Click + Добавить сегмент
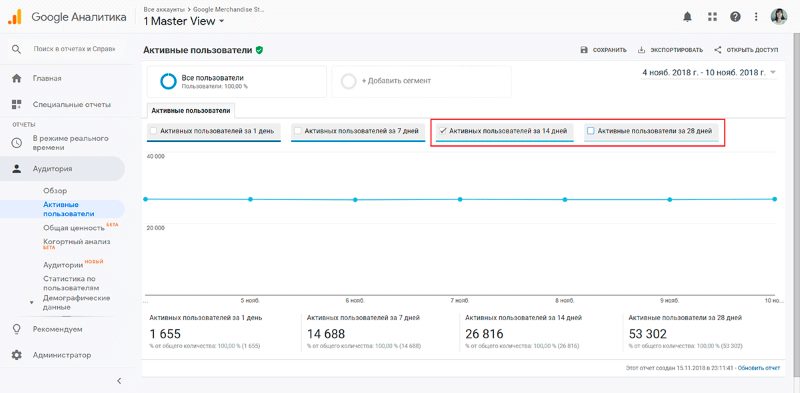800x393 pixels. [396, 81]
